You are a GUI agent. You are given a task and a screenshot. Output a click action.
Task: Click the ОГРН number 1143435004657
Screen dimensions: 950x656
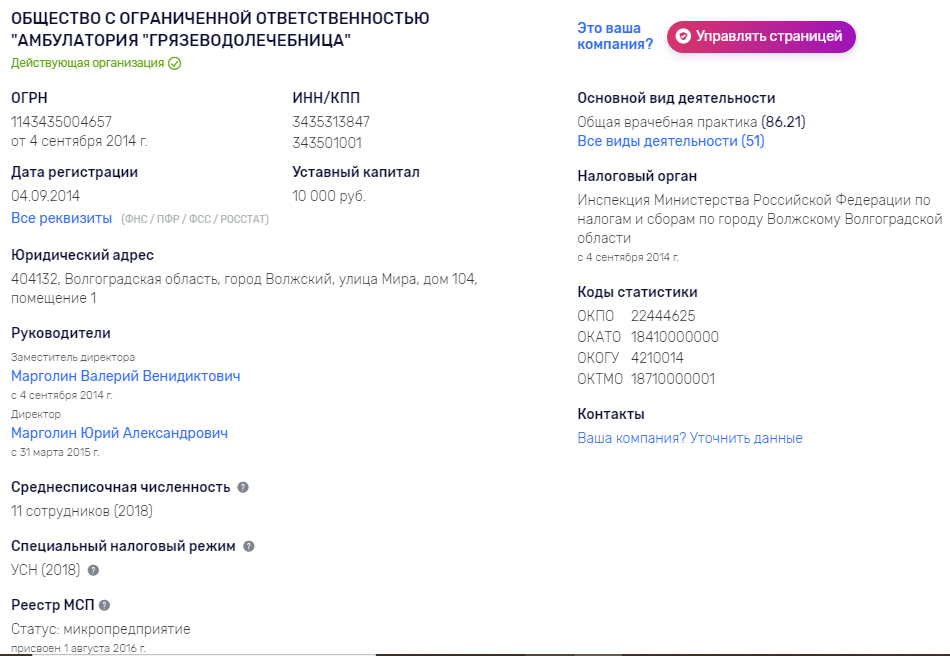61,121
